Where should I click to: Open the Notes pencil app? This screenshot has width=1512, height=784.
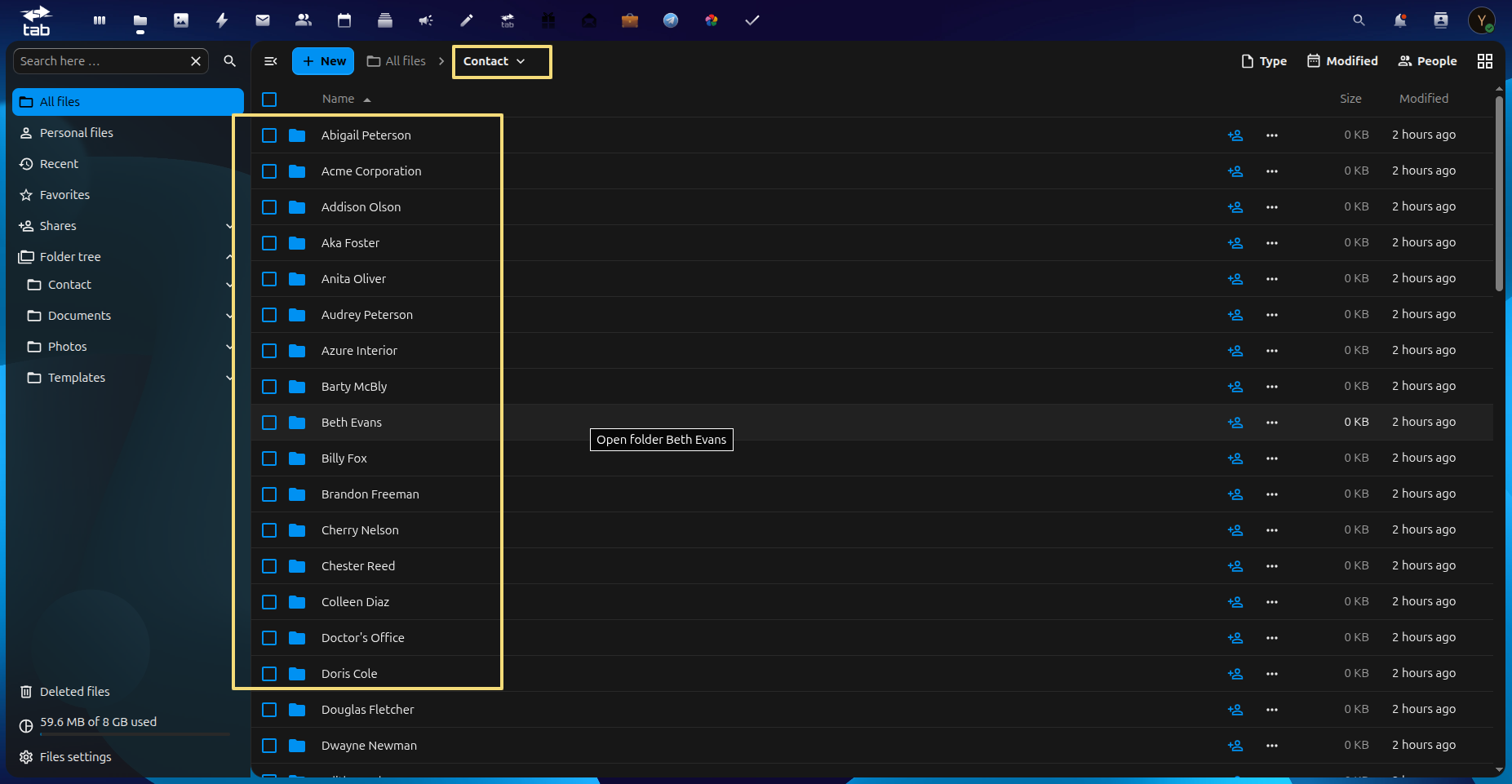coord(467,20)
